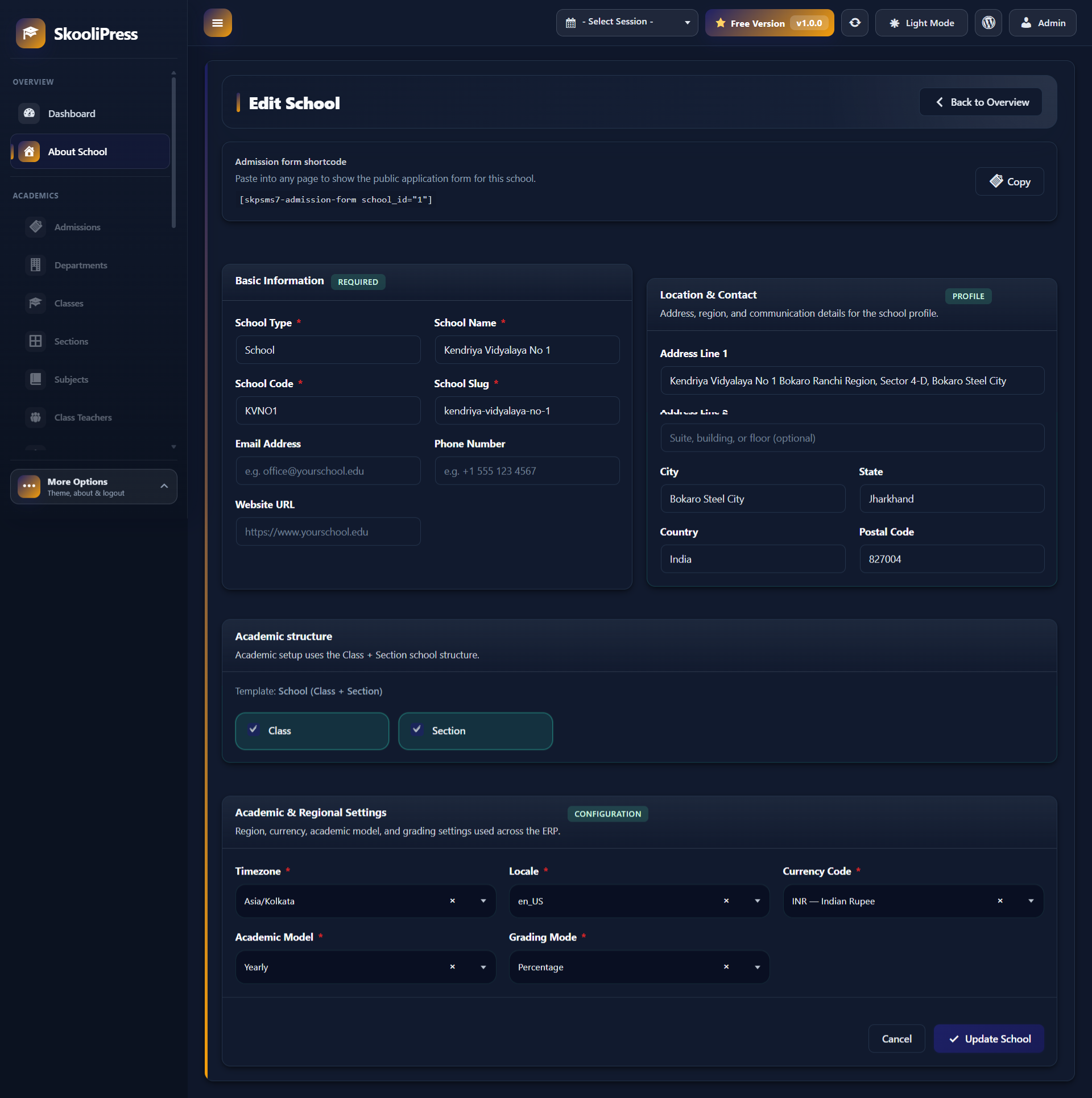Click the Cancel button
This screenshot has height=1098, width=1092.
click(x=896, y=1038)
